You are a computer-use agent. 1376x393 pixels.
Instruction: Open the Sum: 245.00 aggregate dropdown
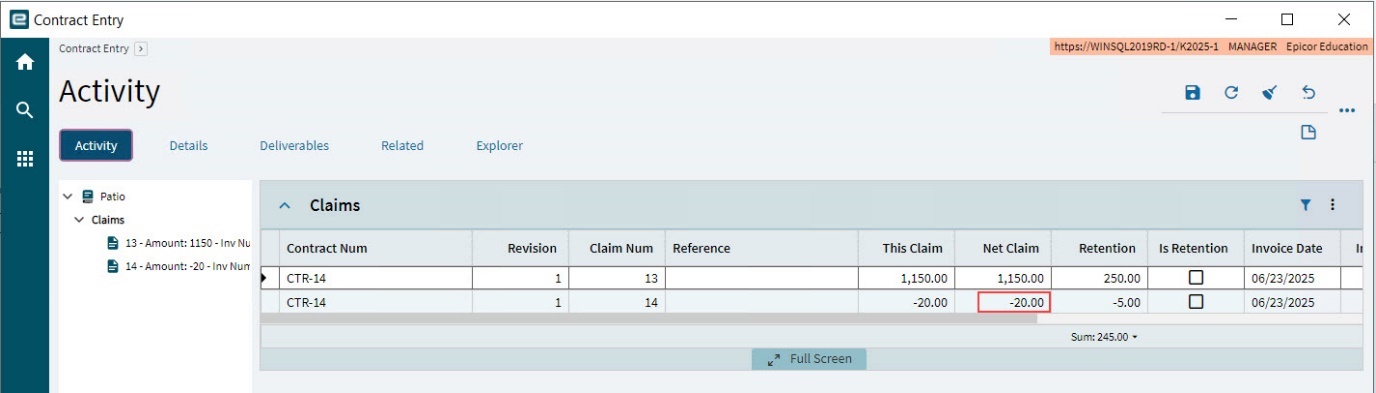click(1104, 337)
